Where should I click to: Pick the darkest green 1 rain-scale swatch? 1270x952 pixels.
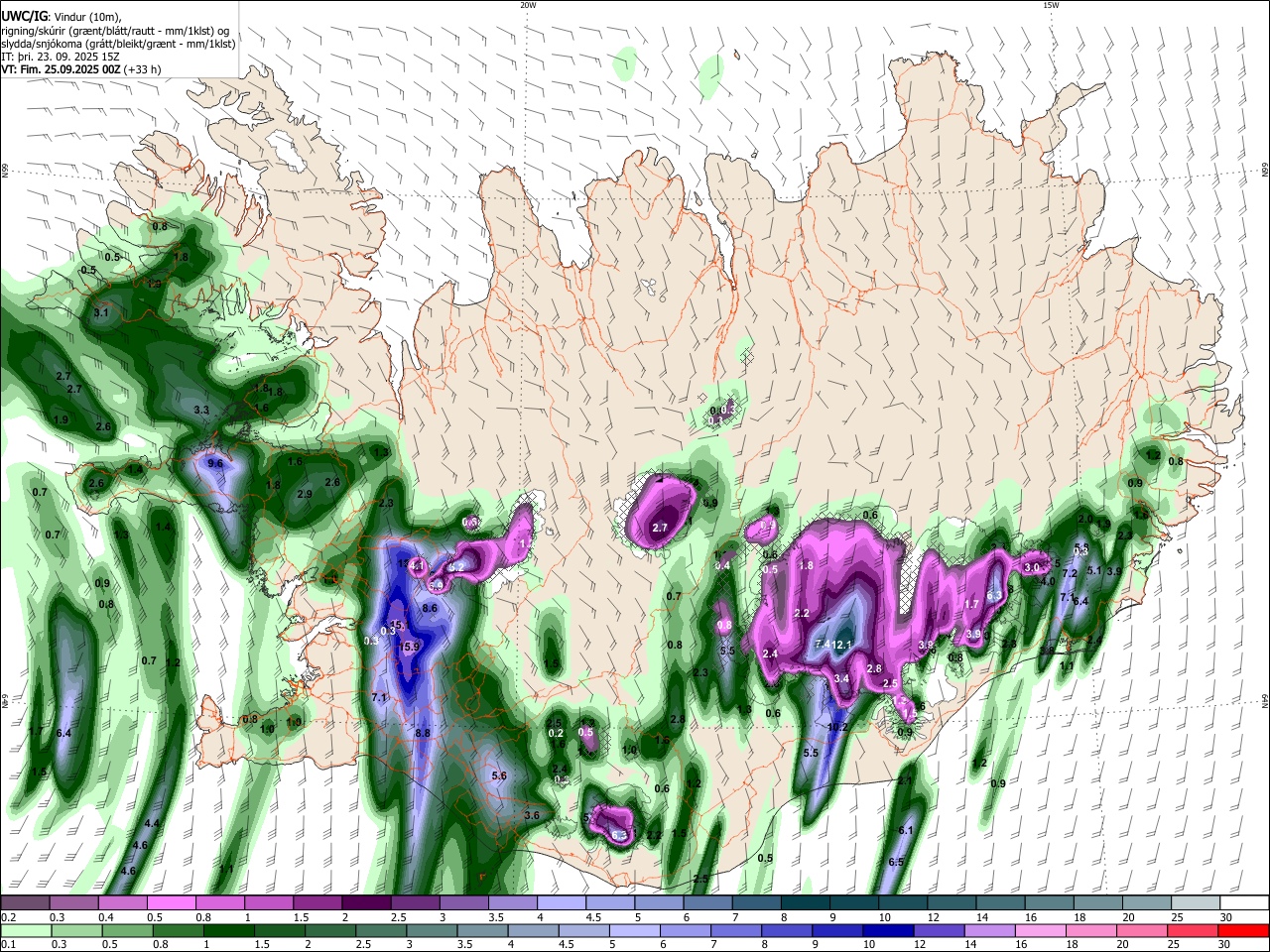[x=229, y=930]
